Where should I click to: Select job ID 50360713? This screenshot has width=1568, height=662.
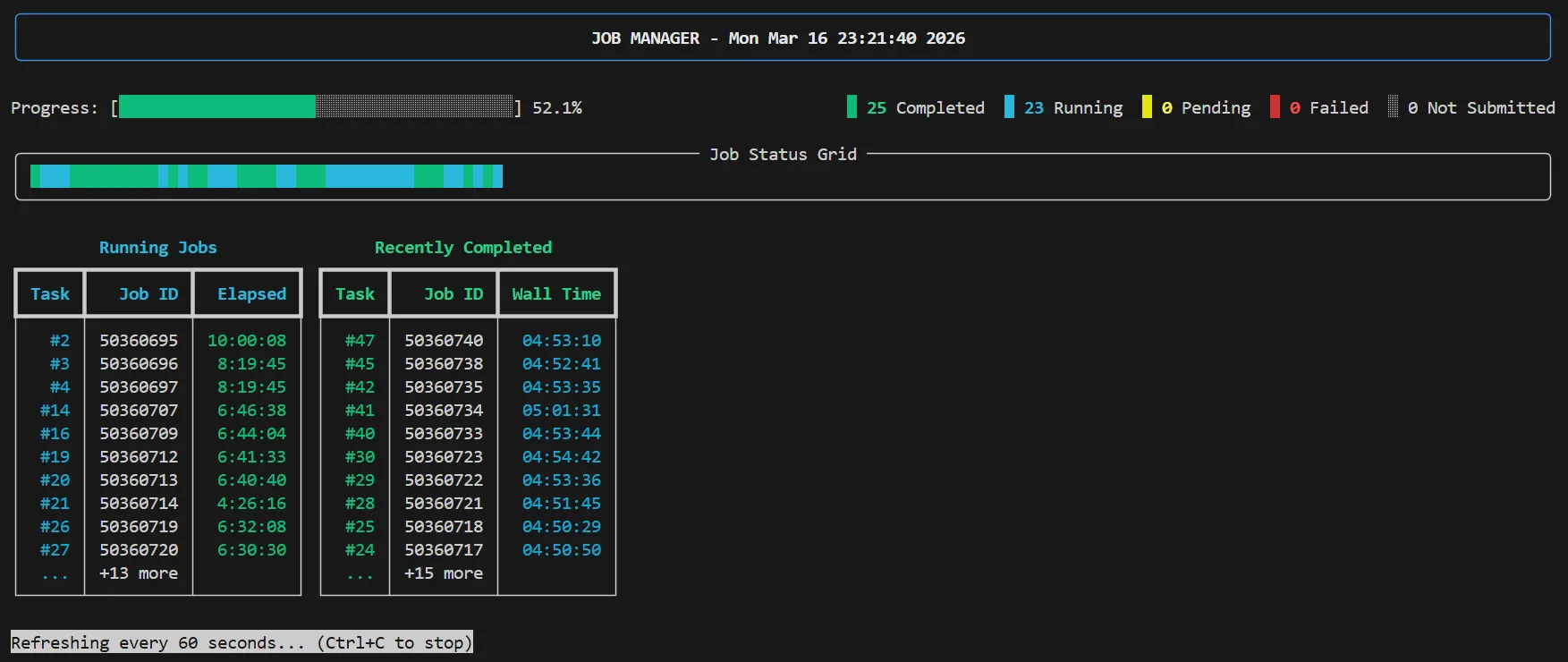[139, 480]
